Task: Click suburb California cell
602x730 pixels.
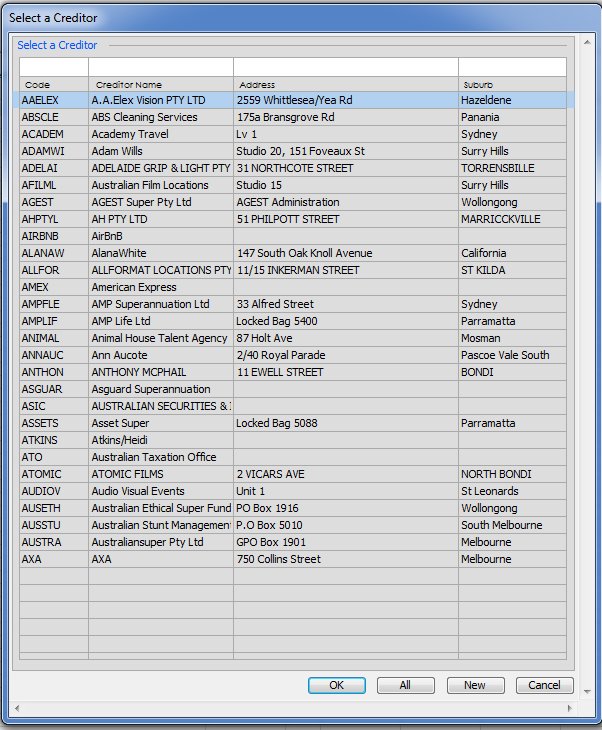Action: [512, 253]
